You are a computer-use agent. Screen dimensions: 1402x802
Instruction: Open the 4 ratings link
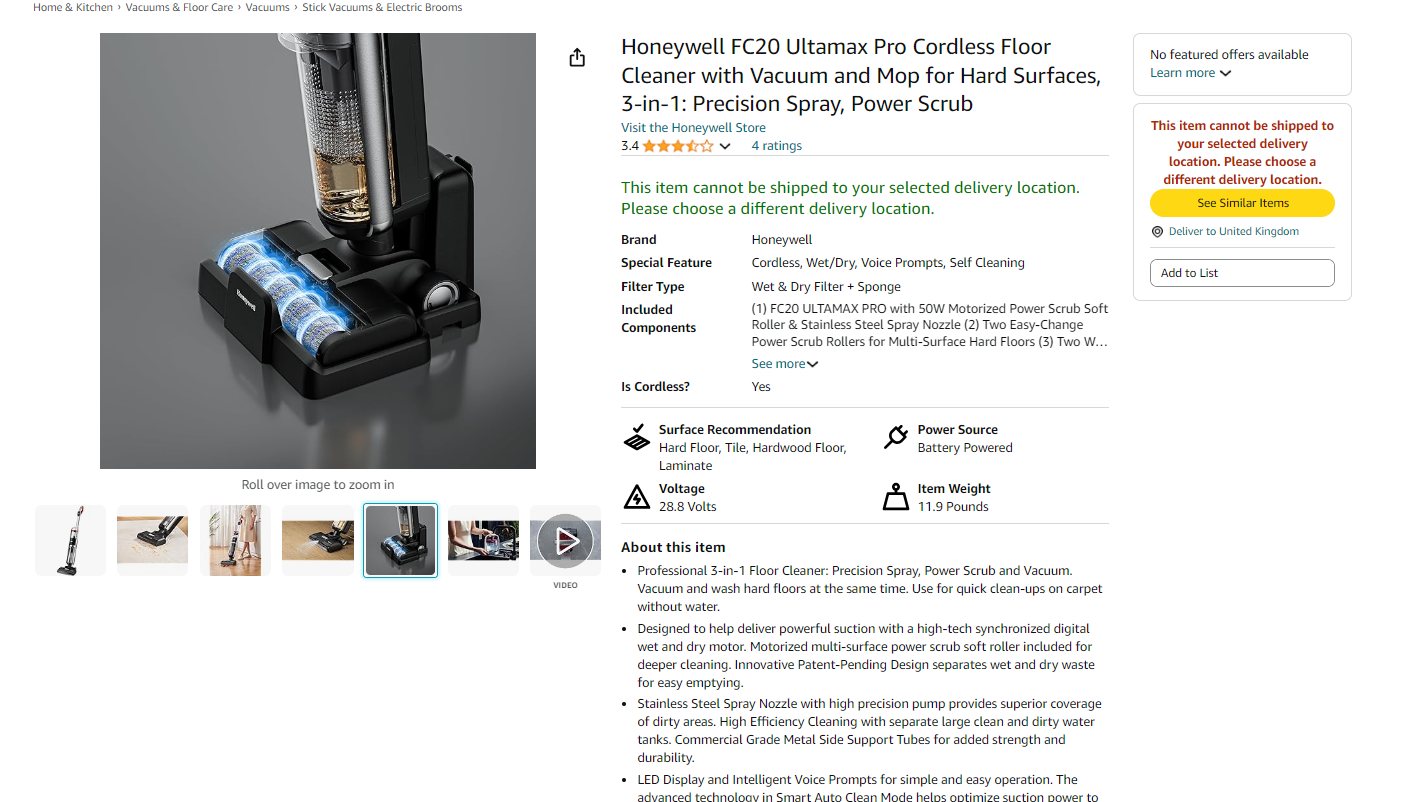pos(777,146)
